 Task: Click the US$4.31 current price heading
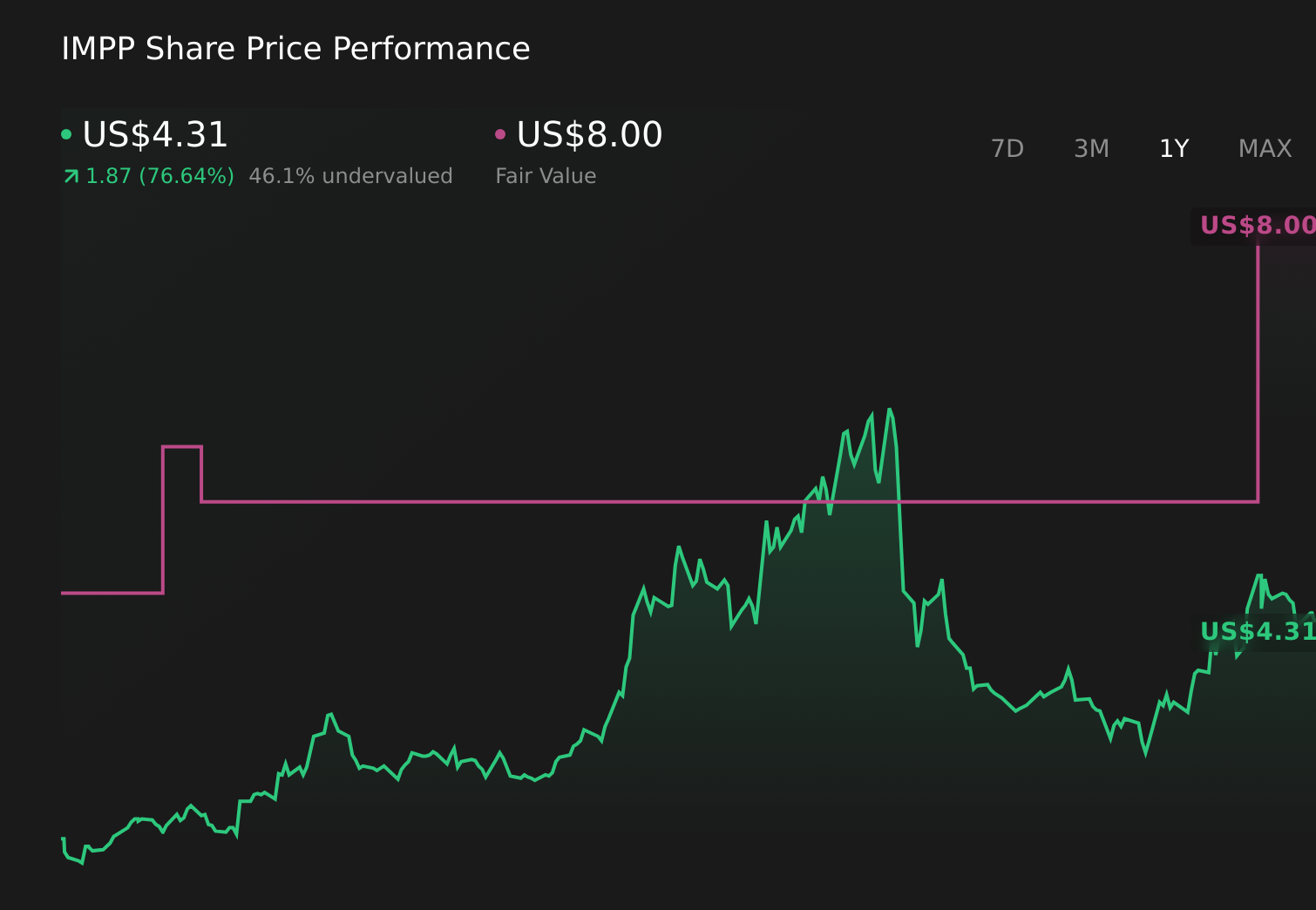tap(154, 134)
